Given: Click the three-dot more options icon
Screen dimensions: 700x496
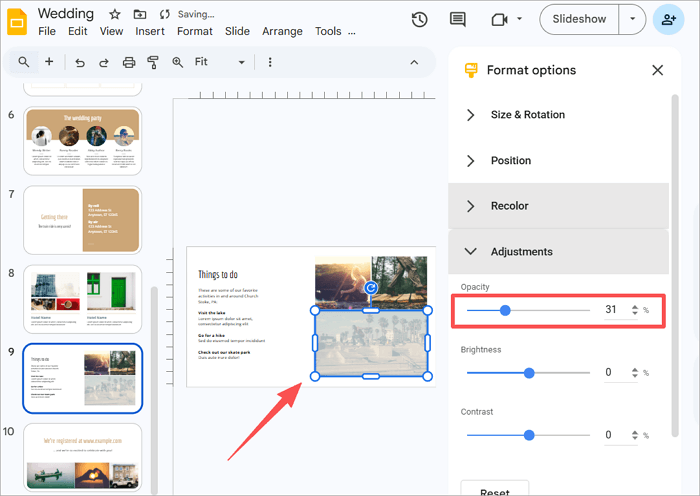Looking at the screenshot, I should point(270,63).
